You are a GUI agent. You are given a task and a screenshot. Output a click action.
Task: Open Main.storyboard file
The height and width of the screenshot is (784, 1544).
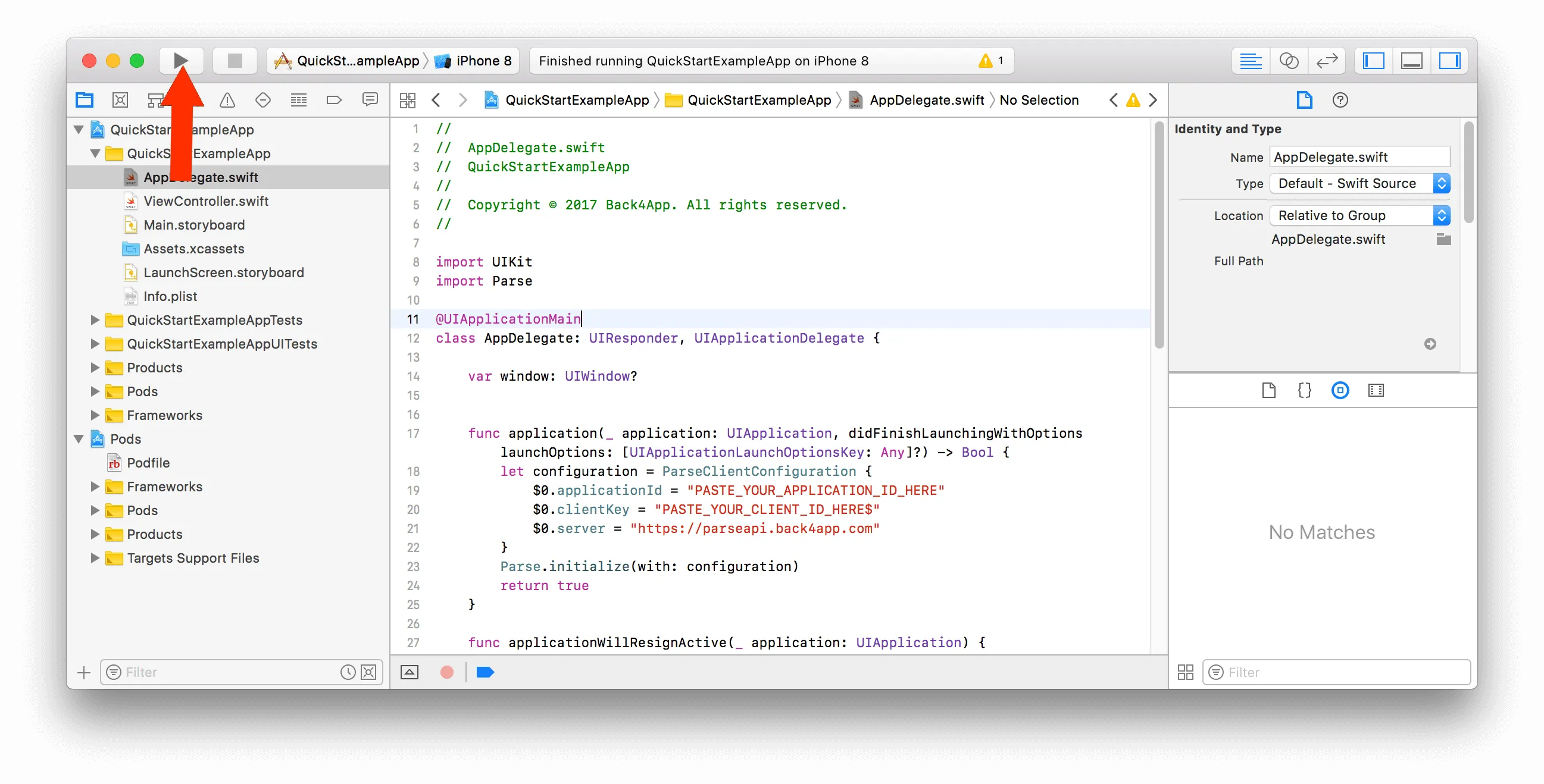[x=193, y=225]
